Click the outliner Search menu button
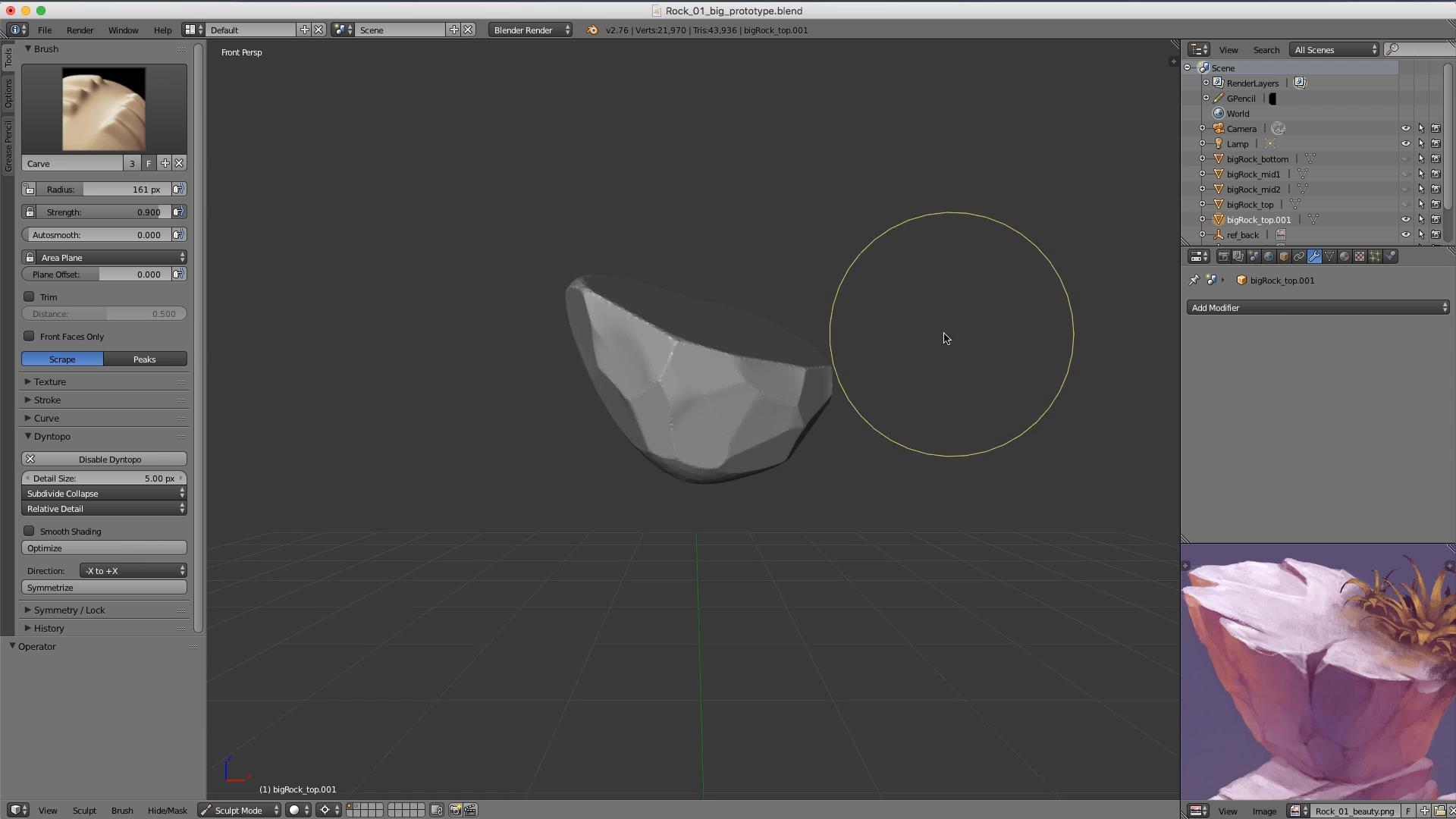1456x819 pixels. coord(1266,50)
